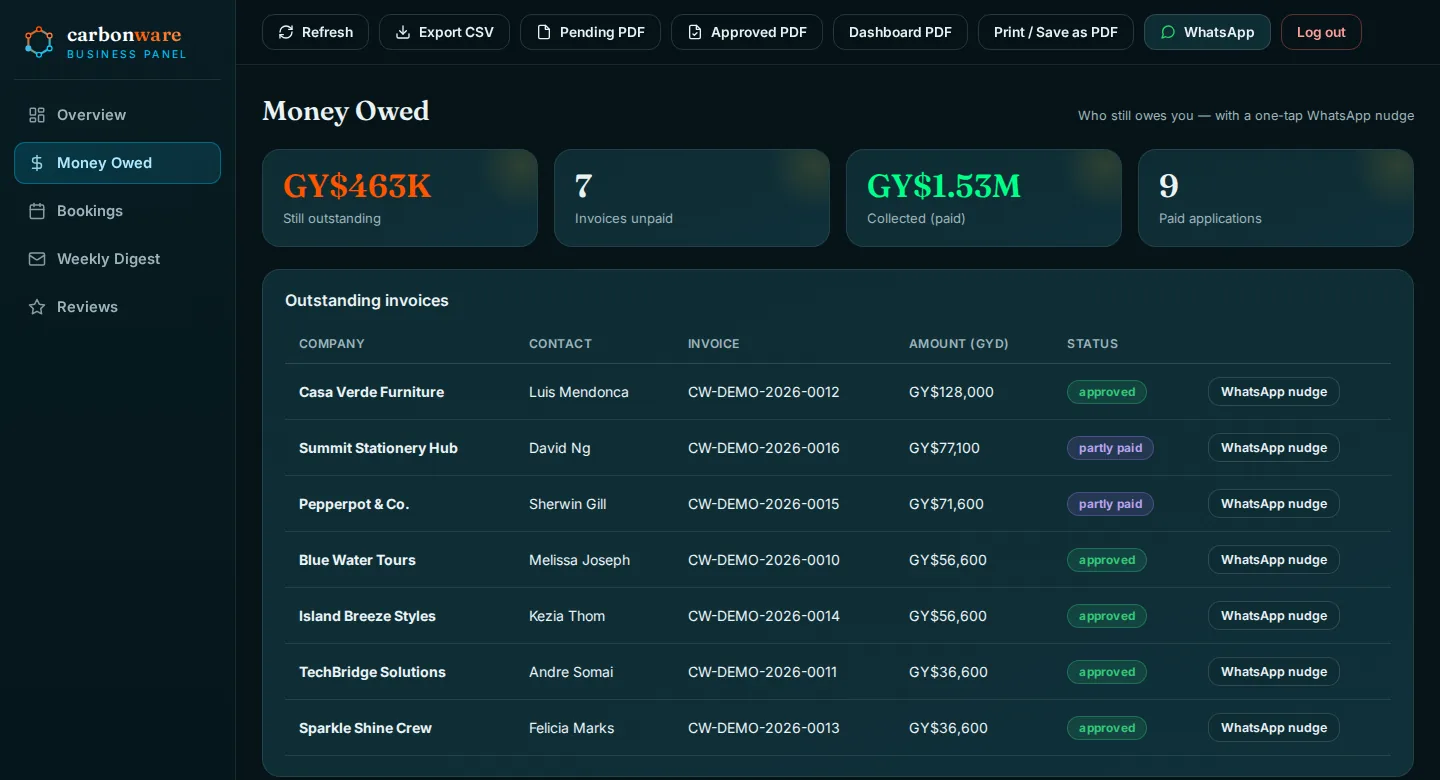The image size is (1440, 780).
Task: Open the Weekly Digest page
Action: [118, 259]
